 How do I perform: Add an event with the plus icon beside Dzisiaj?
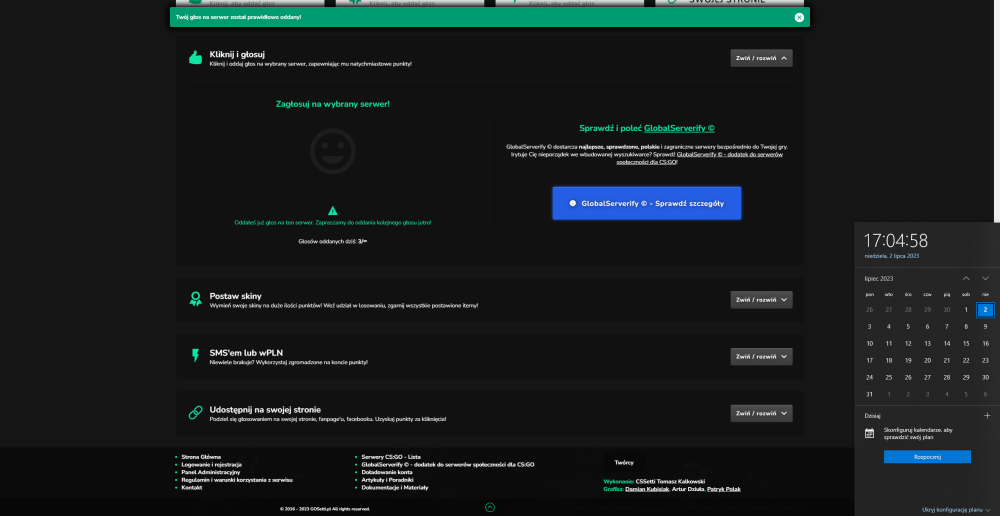tap(987, 415)
